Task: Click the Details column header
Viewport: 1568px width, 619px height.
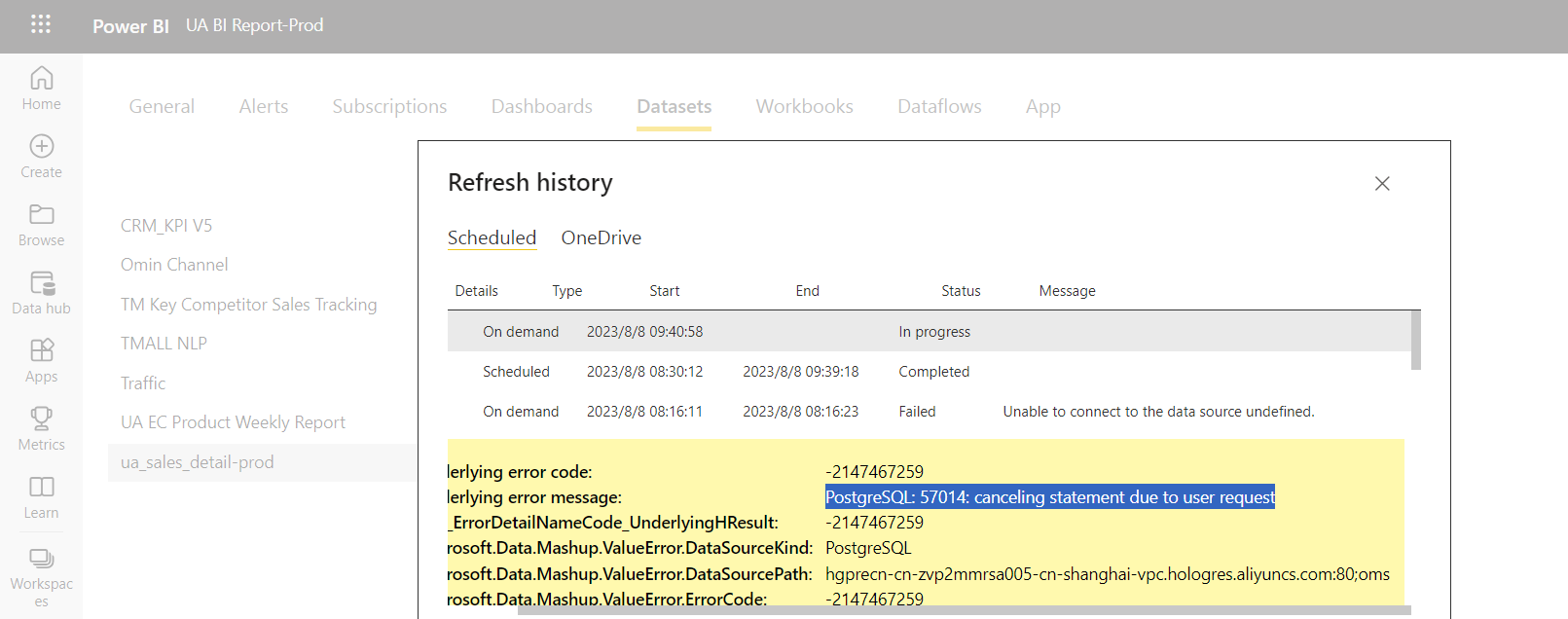Action: pos(476,291)
